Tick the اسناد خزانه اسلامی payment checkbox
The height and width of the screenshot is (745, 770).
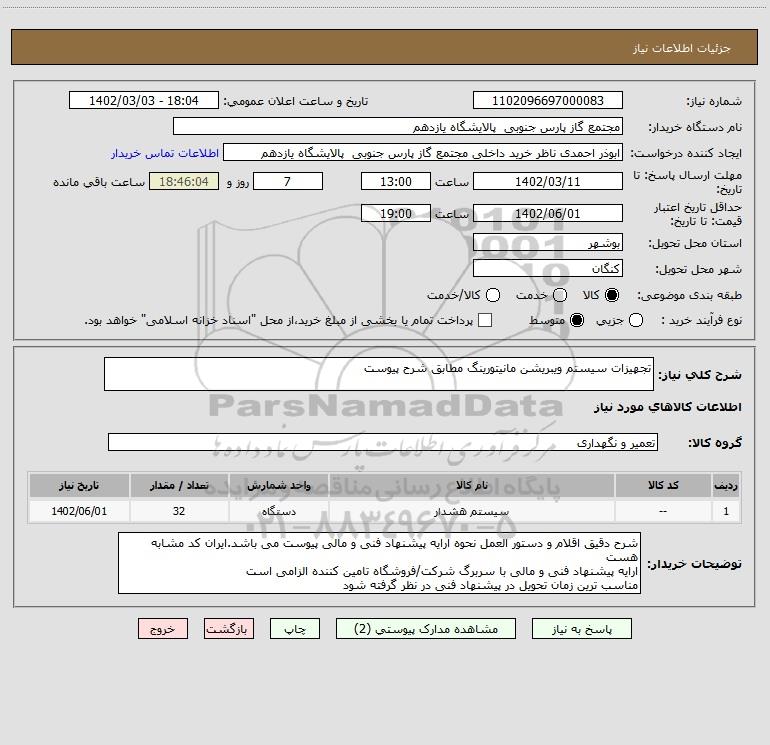click(x=485, y=320)
